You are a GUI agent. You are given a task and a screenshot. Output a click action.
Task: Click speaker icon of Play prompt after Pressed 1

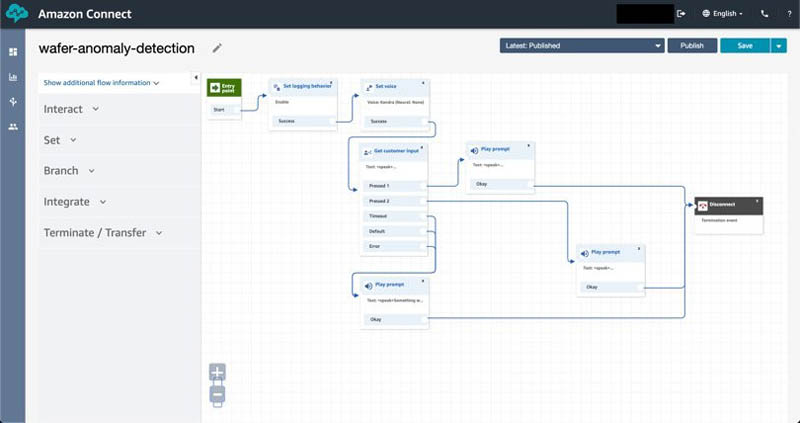click(474, 151)
